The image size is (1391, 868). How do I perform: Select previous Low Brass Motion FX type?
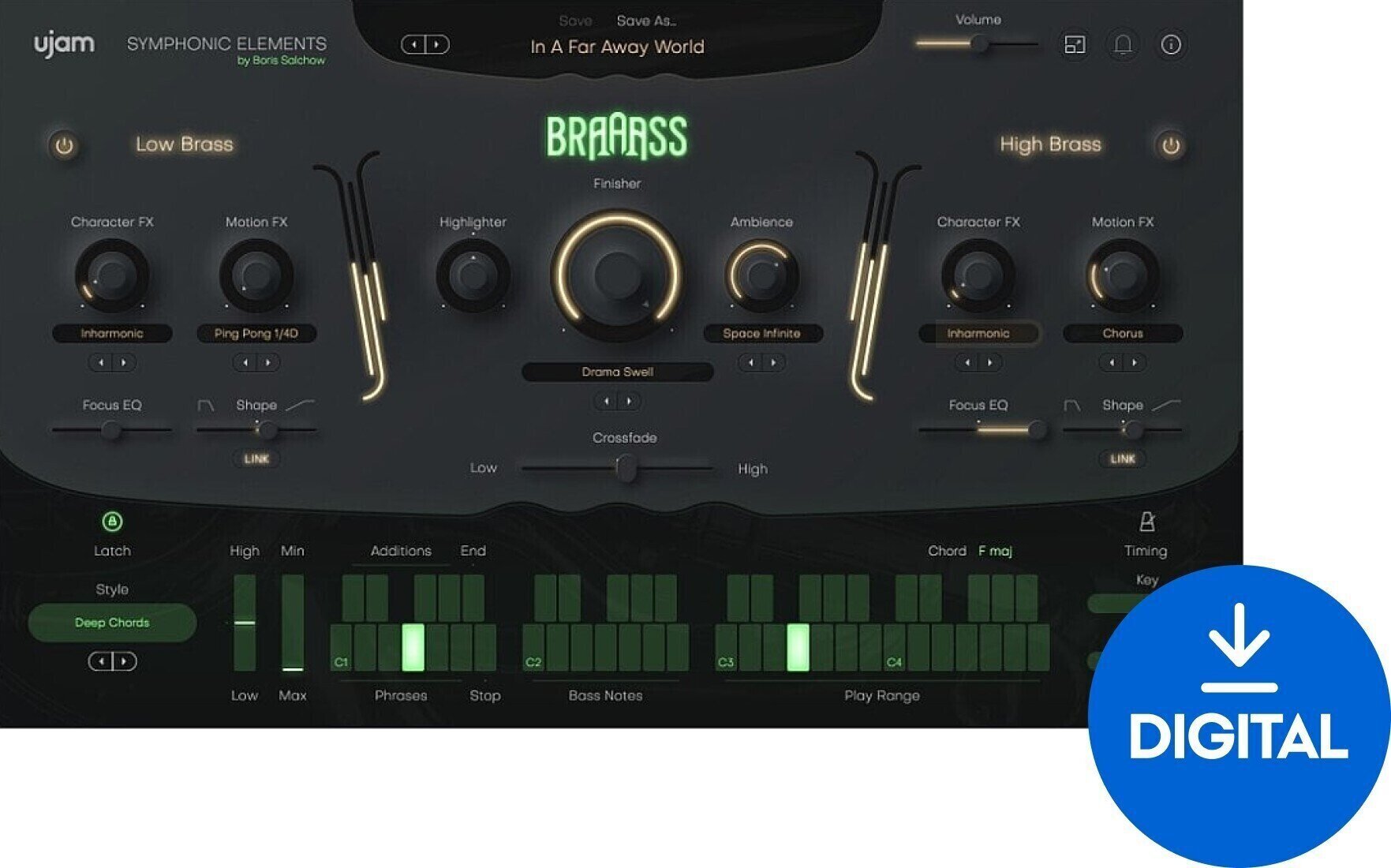click(245, 363)
